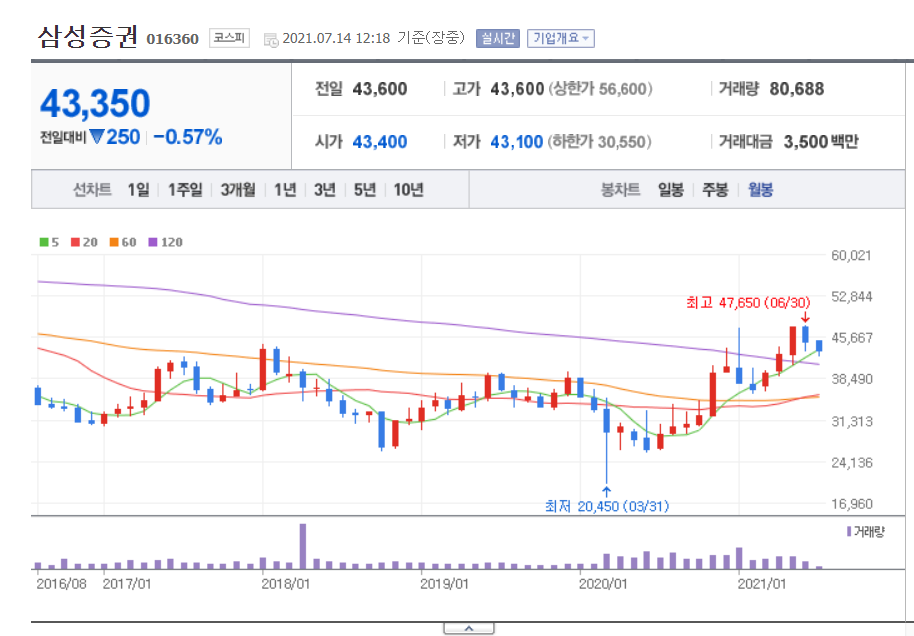
Task: Click the 최고 47,650 (06/30) annotation
Action: click(748, 303)
